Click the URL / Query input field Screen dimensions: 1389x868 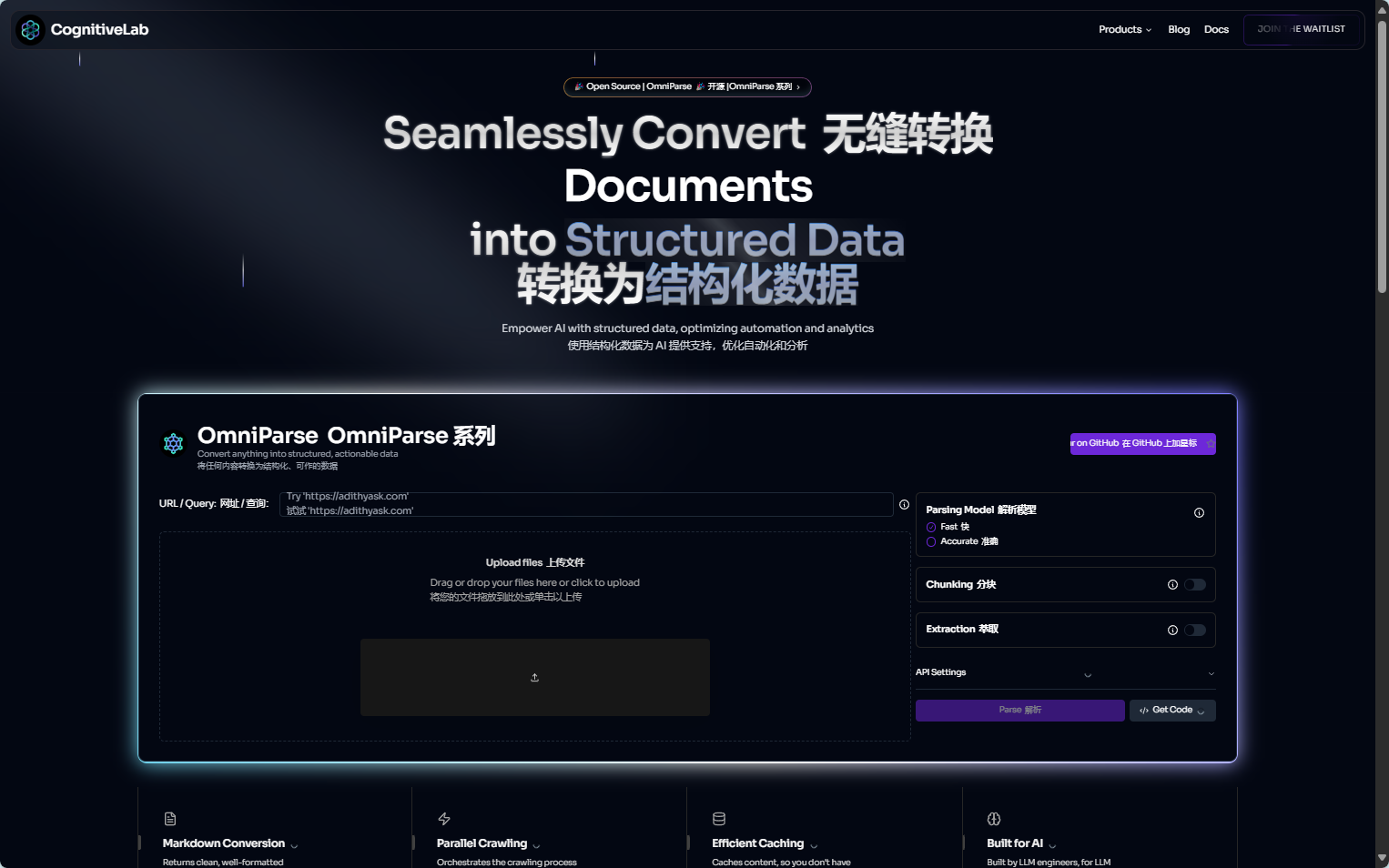point(585,504)
